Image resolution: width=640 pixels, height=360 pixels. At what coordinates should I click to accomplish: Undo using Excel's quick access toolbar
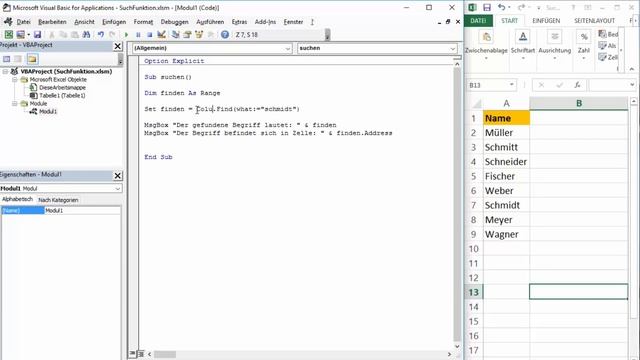(x=501, y=8)
